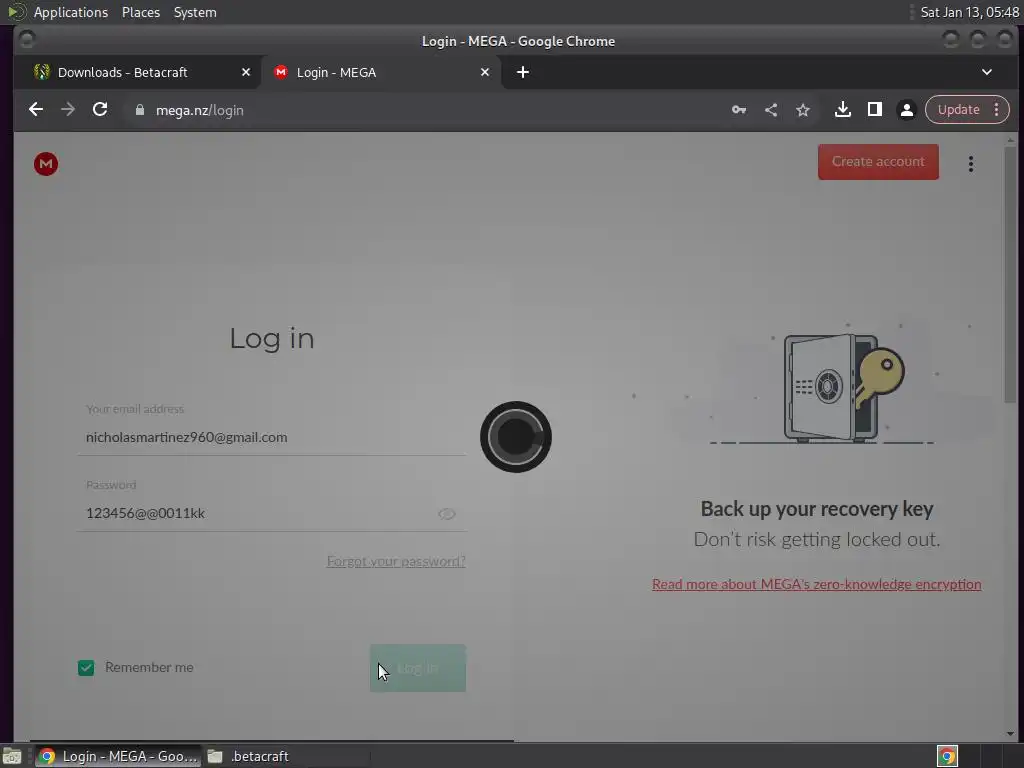Reload the MEGA login page

coord(100,110)
